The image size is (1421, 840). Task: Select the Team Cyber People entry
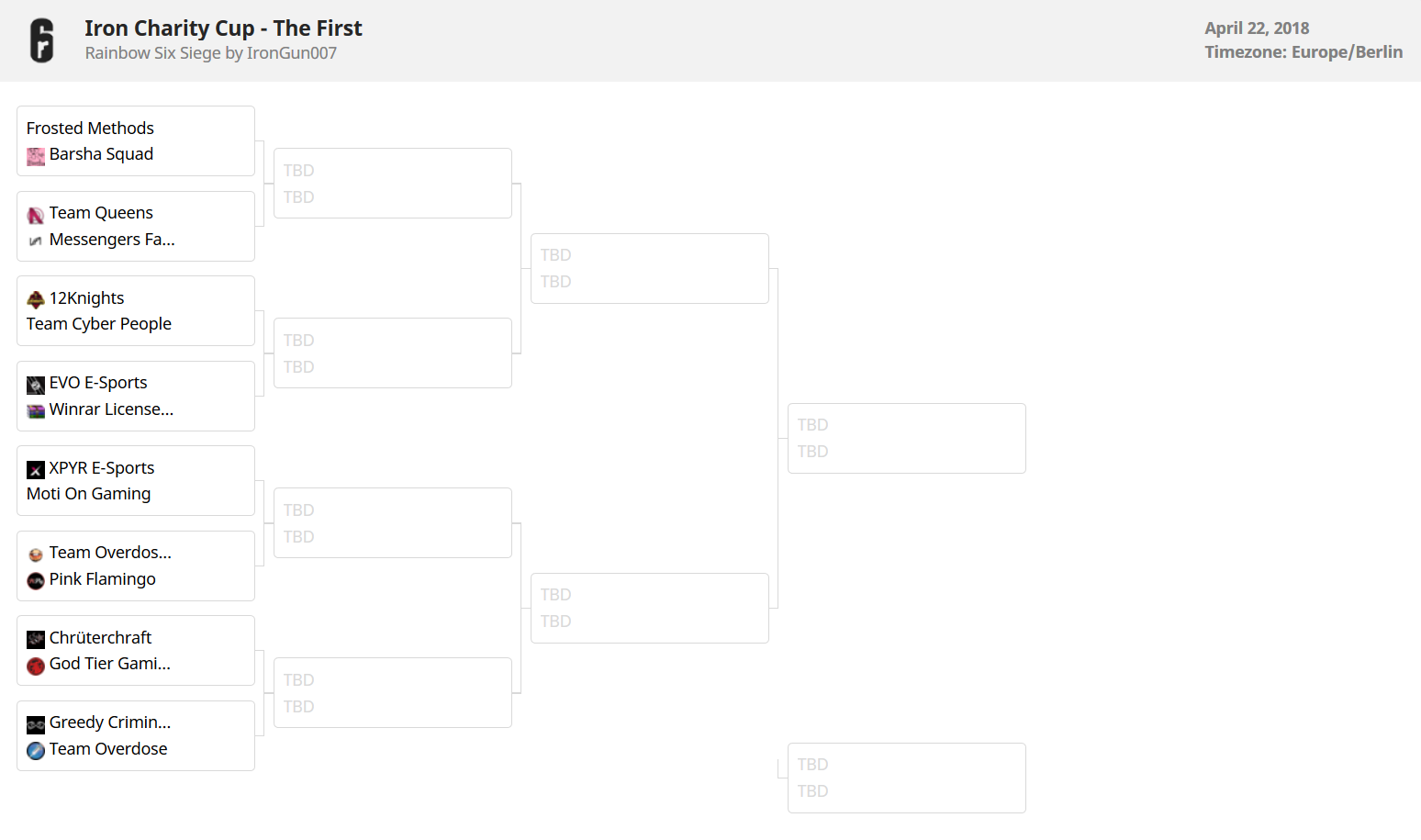point(99,324)
